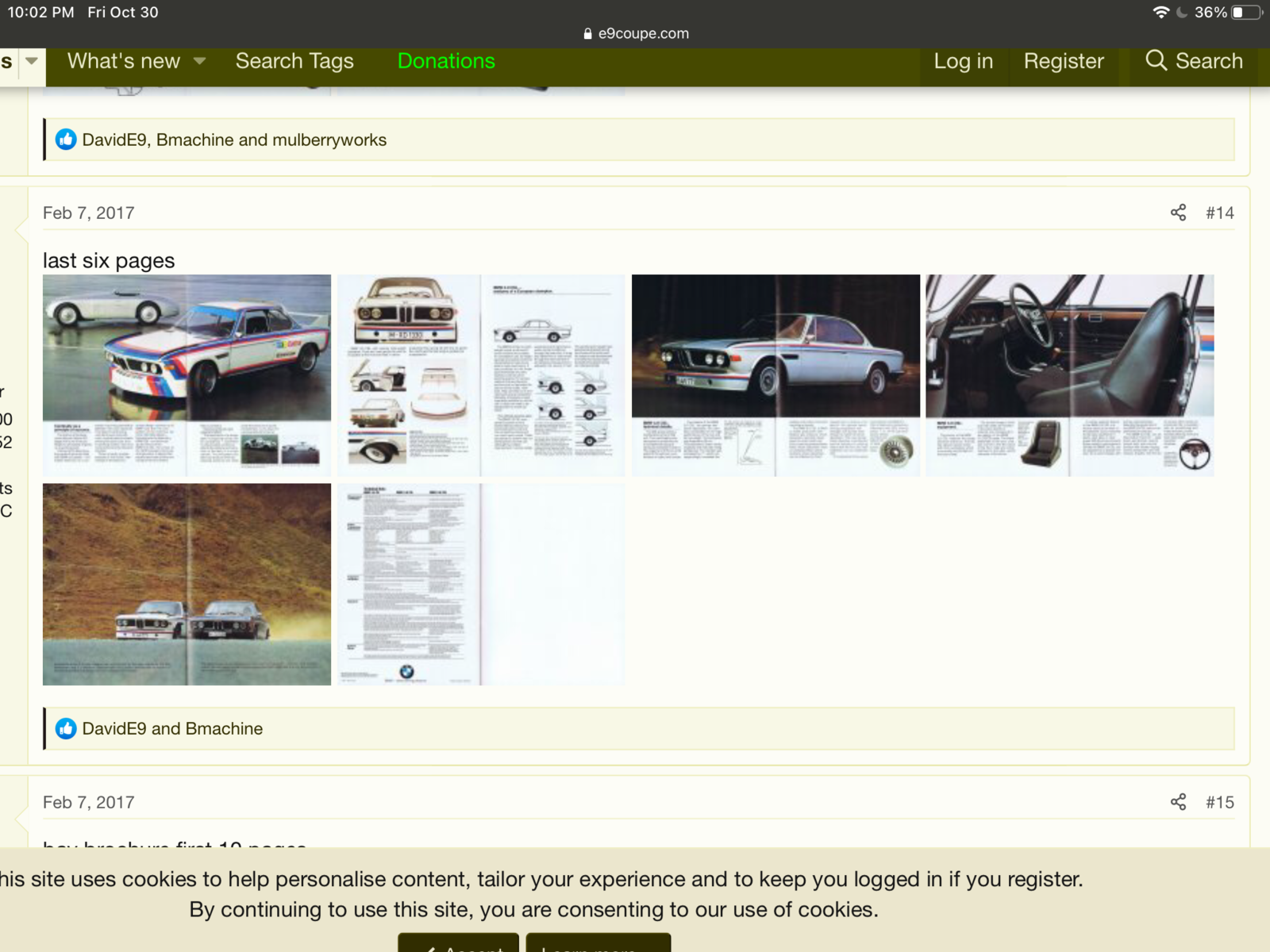Open the specifications sheet thumbnail with BMW logo
The height and width of the screenshot is (952, 1270).
pyautogui.click(x=481, y=584)
